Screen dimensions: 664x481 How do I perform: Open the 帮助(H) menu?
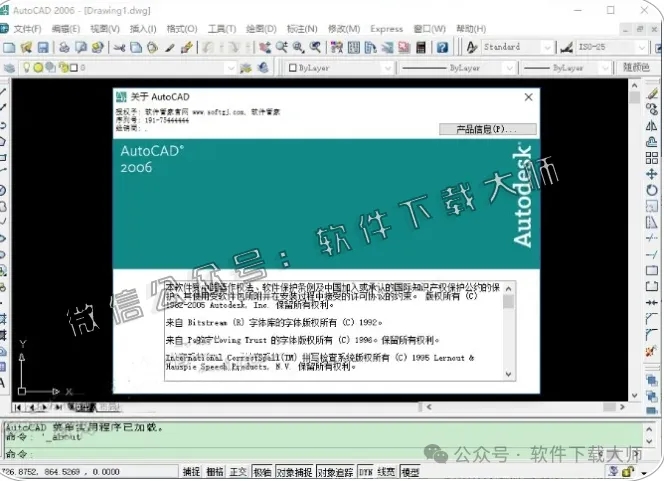[471, 29]
